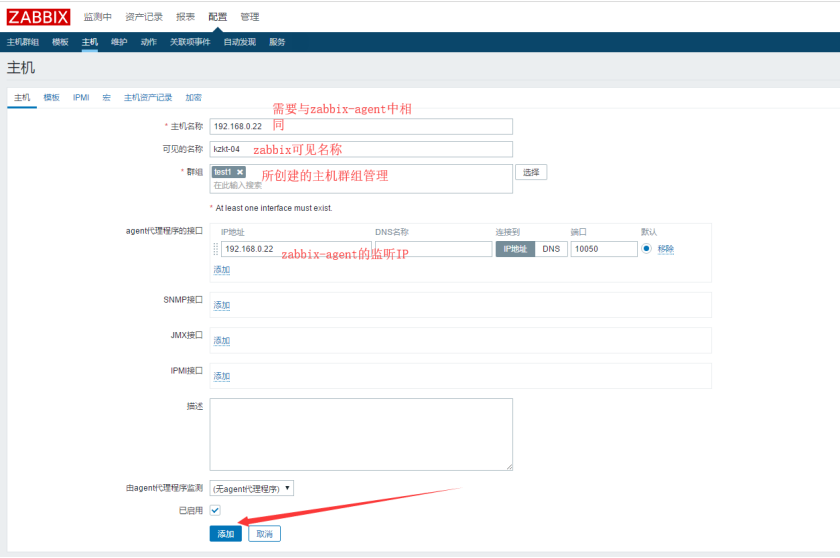Go to 维护 submenu
840x558 pixels.
(119, 42)
